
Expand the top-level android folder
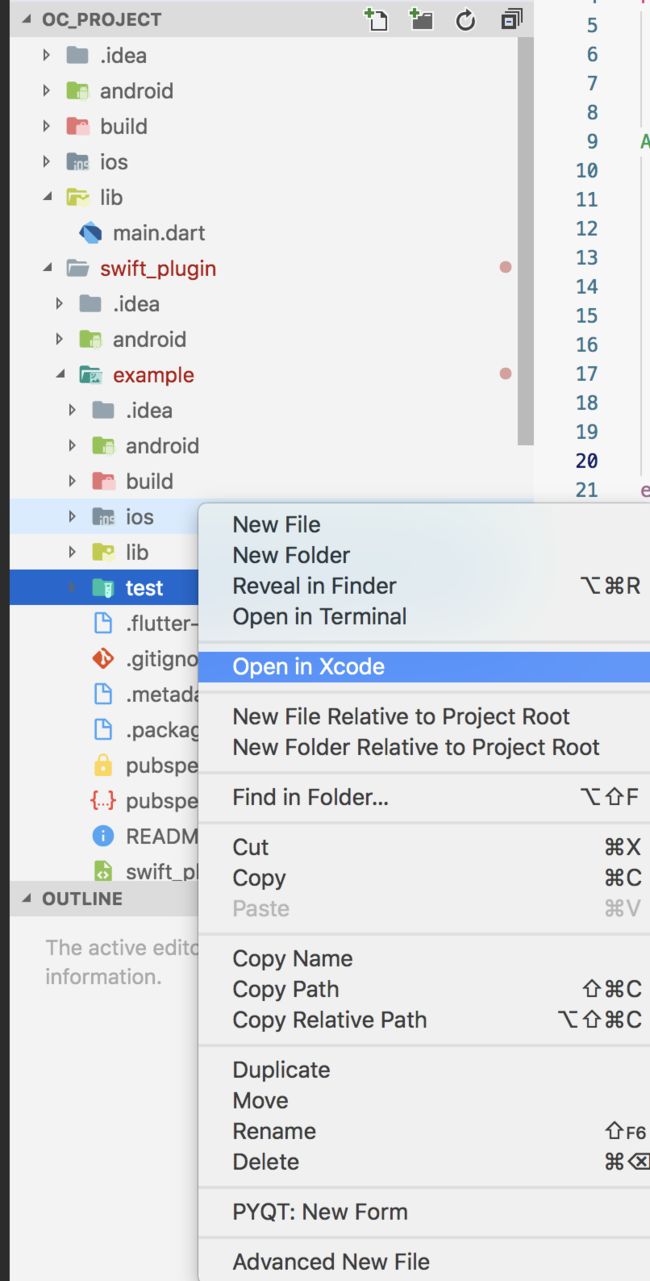pyautogui.click(x=47, y=91)
